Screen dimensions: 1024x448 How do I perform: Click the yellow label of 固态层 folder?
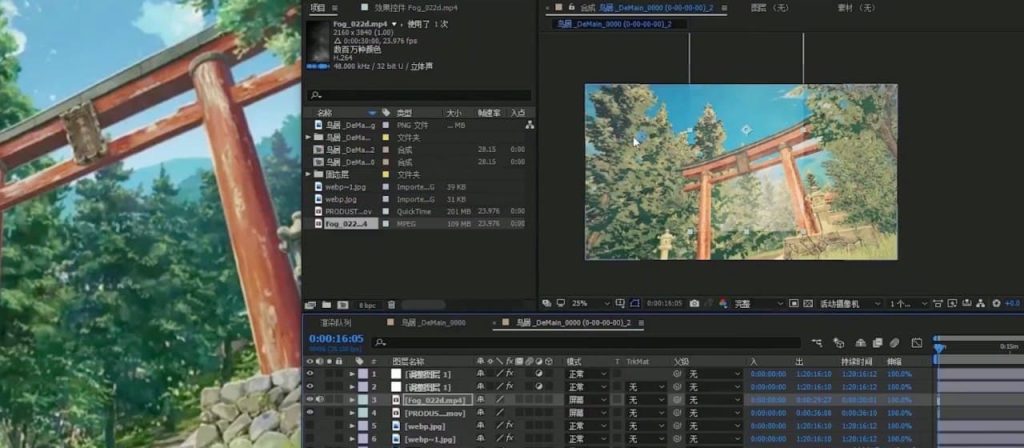385,174
